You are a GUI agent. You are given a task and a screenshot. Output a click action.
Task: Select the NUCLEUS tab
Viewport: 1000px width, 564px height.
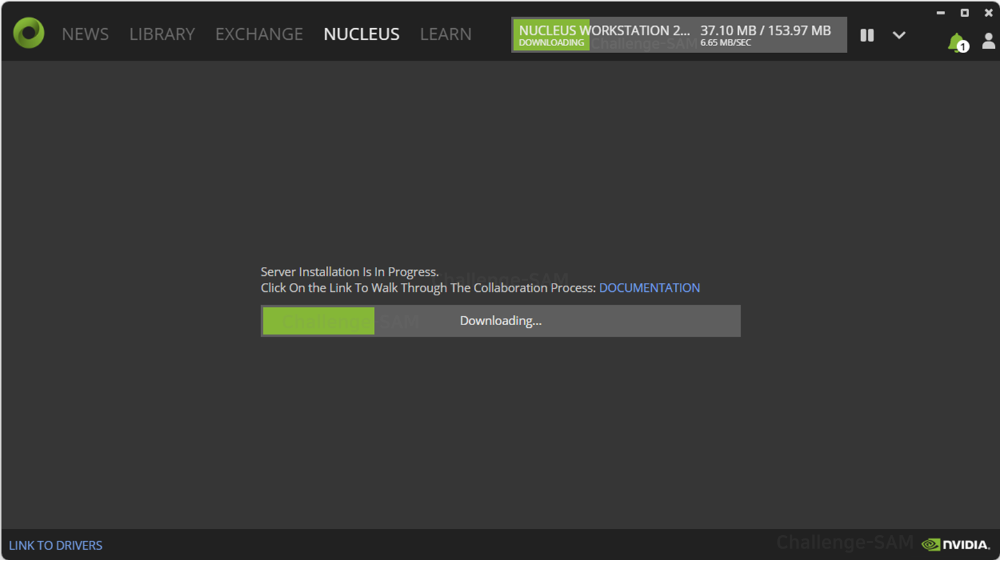[361, 34]
